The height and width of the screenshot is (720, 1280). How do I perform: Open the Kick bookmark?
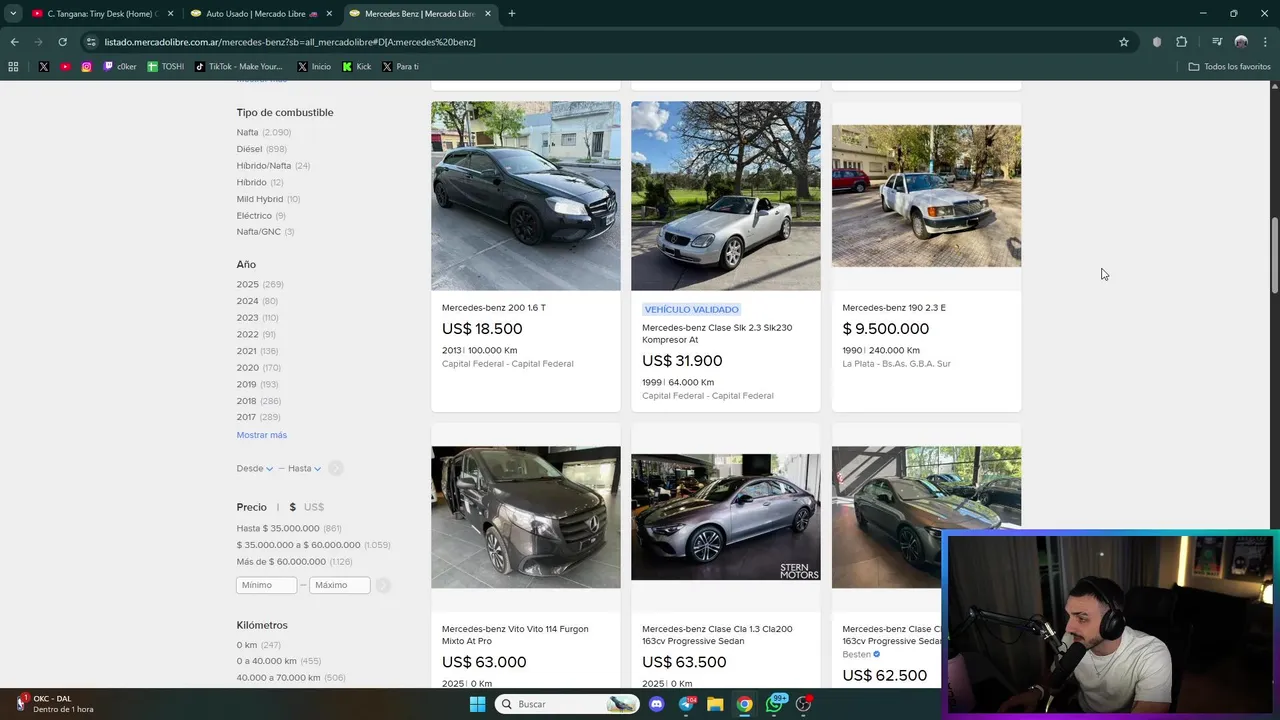point(357,67)
